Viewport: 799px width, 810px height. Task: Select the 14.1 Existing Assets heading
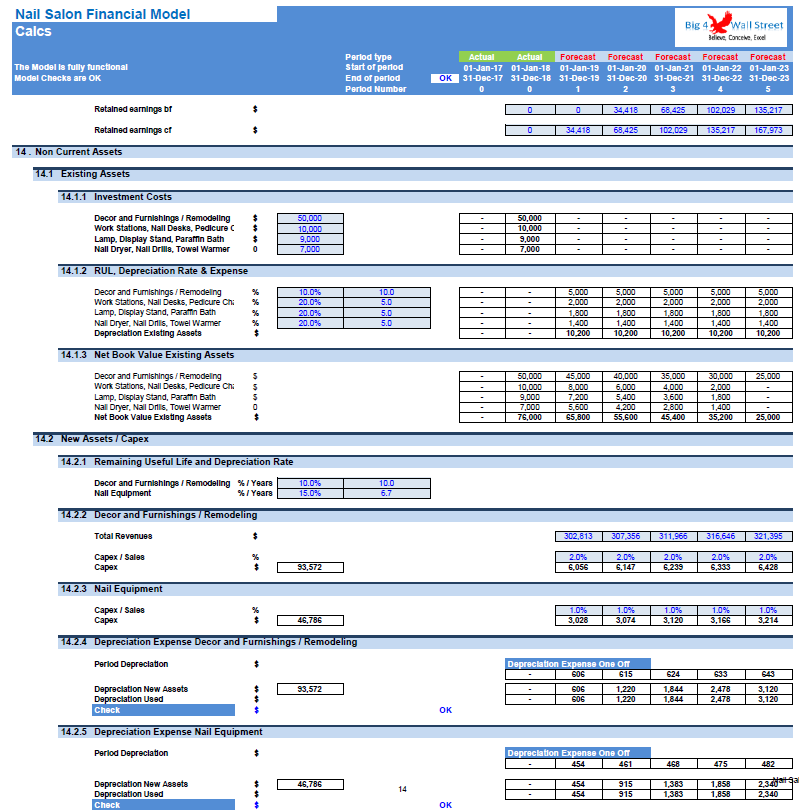(x=413, y=174)
